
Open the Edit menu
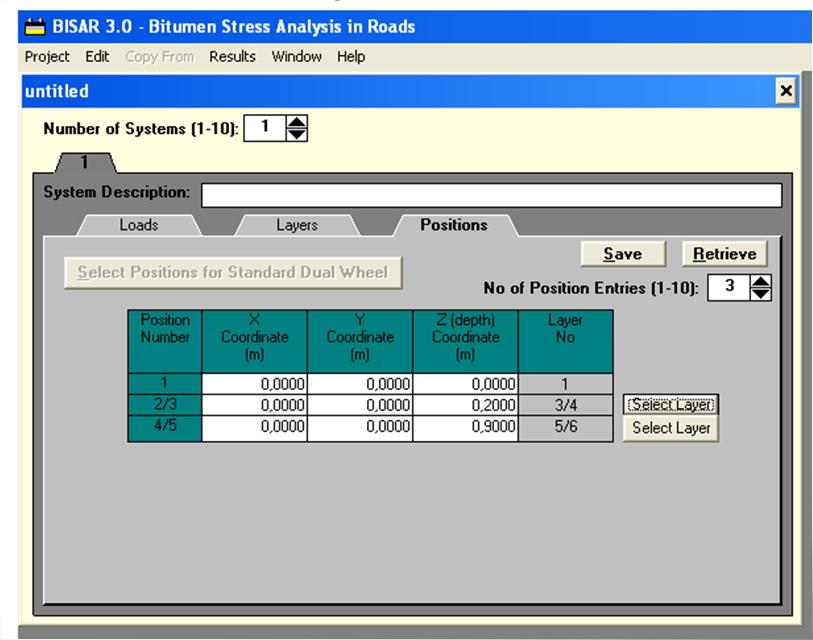97,57
